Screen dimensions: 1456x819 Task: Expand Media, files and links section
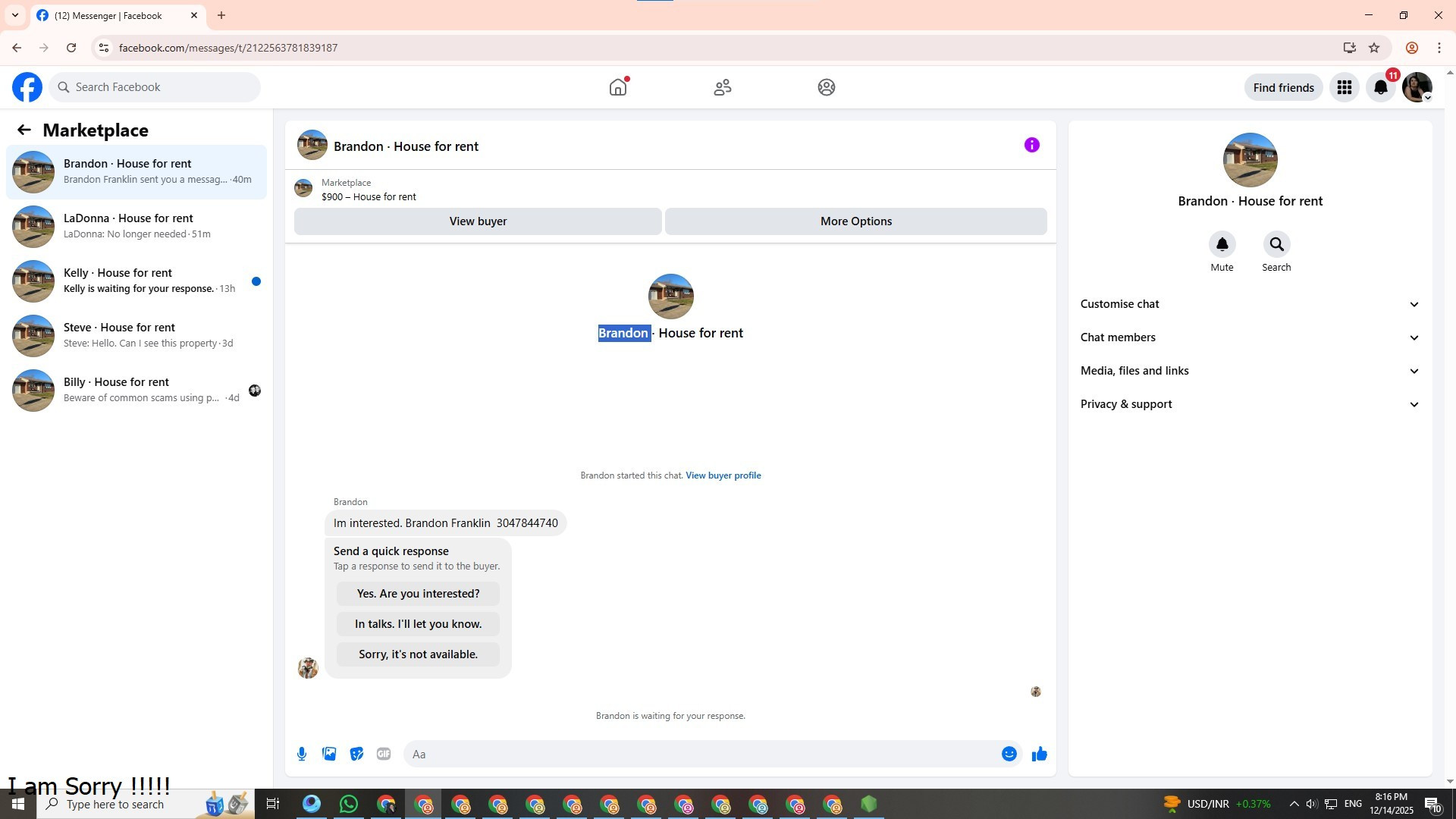[x=1250, y=371]
